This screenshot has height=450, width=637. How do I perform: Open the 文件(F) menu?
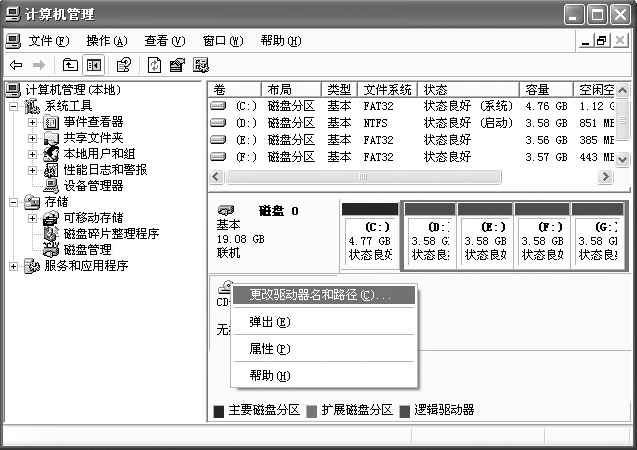click(49, 41)
